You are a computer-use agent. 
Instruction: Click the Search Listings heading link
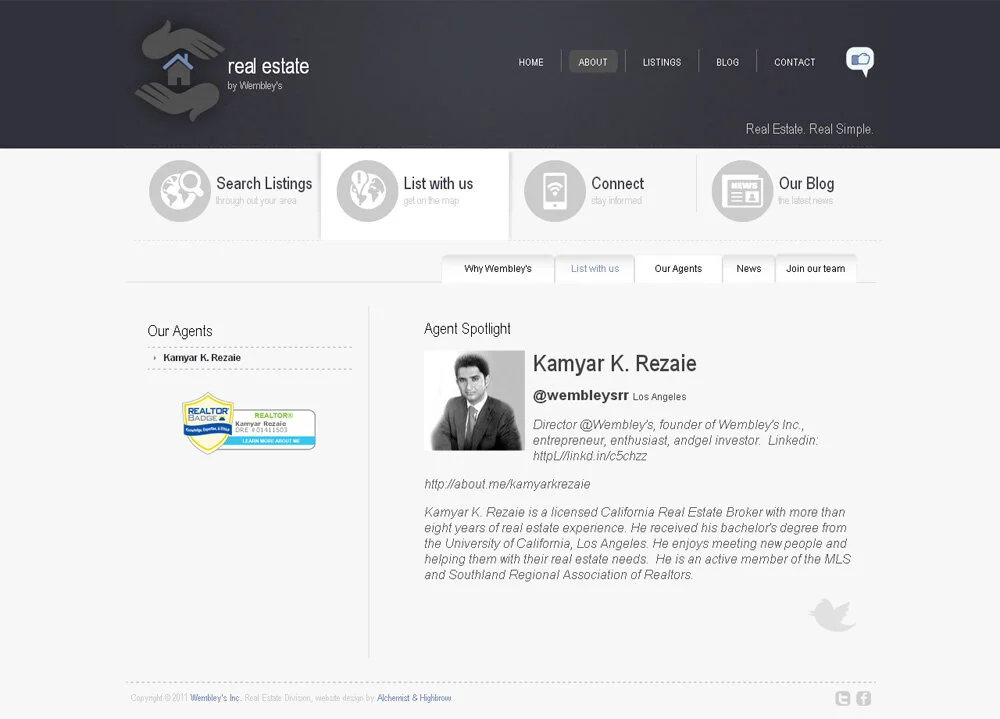tap(264, 184)
